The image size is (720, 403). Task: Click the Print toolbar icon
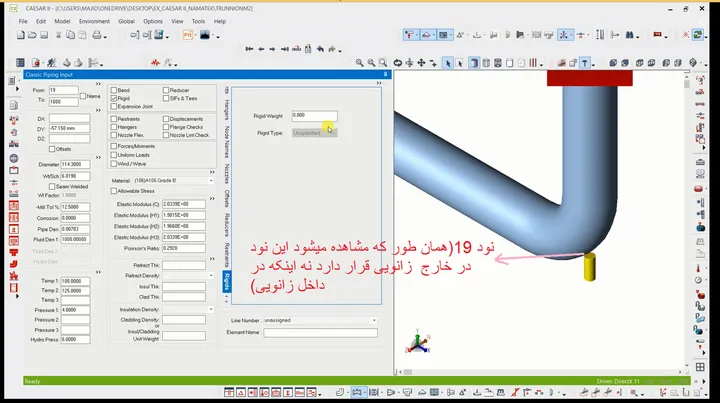97,35
